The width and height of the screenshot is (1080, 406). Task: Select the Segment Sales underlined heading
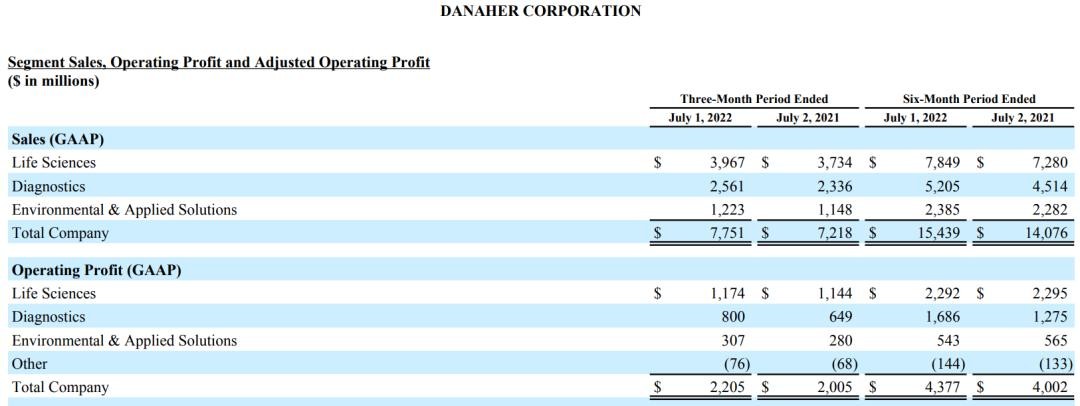(219, 62)
